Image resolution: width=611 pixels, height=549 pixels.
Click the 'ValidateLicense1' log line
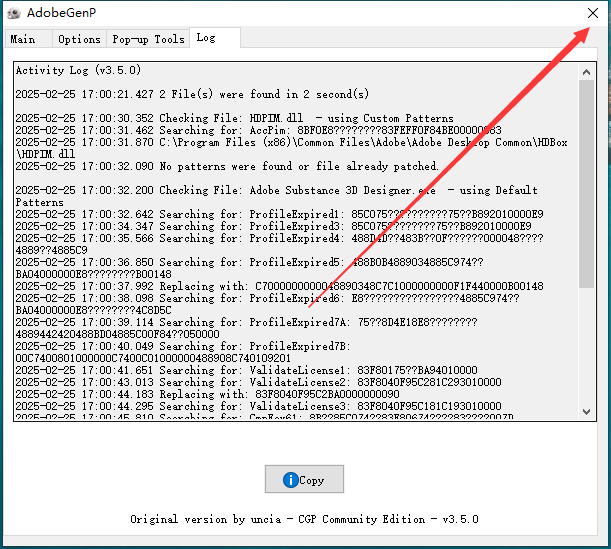(246, 370)
